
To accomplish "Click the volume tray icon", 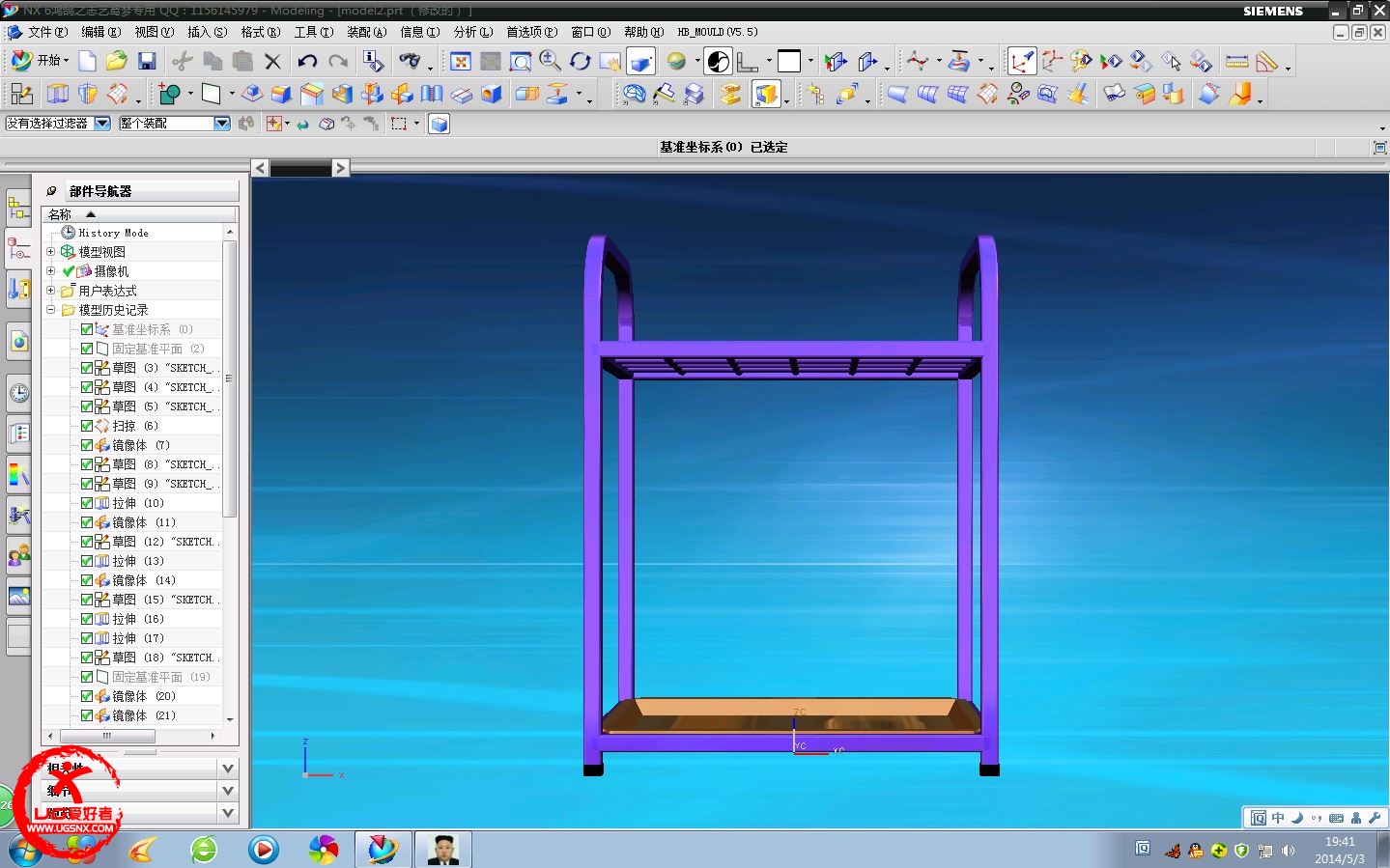I will coord(1288,851).
